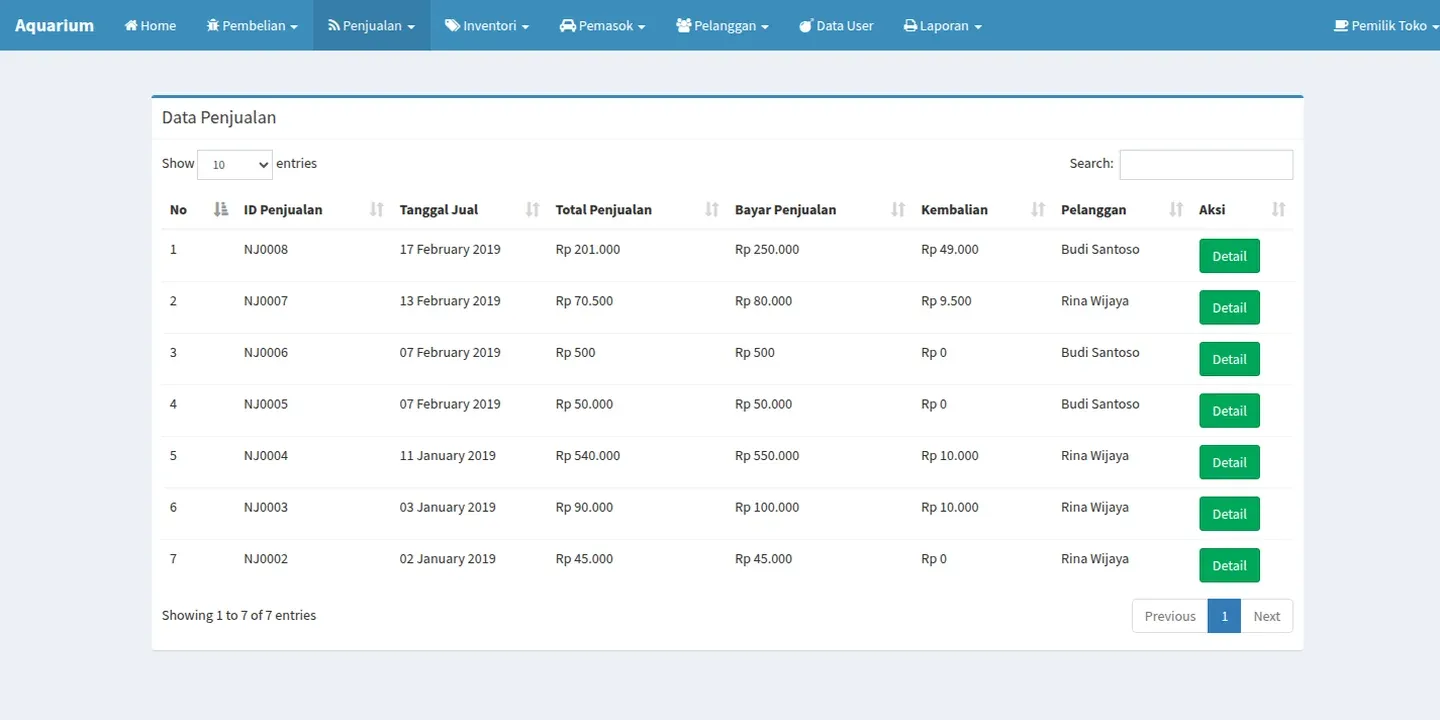Open the Show entries count selector
Viewport: 1440px width, 720px height.
coord(235,164)
